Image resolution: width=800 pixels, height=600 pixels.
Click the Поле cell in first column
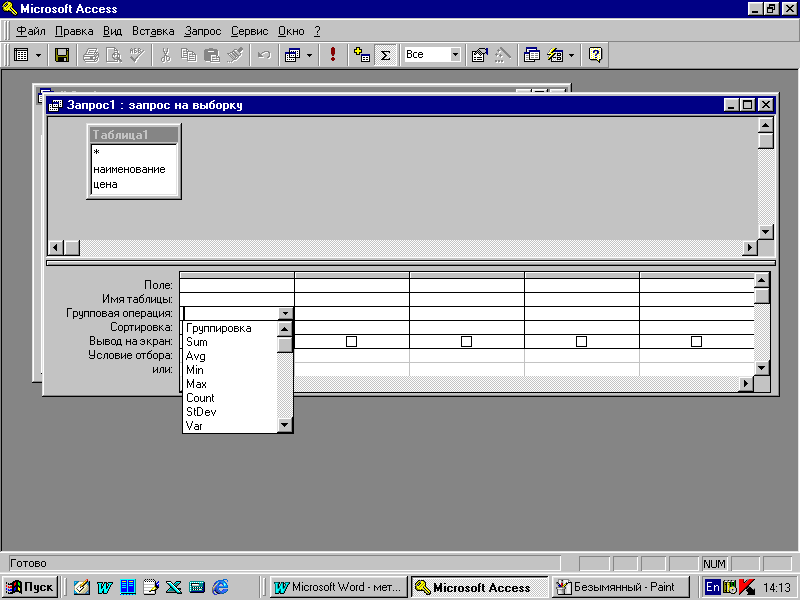click(x=237, y=285)
